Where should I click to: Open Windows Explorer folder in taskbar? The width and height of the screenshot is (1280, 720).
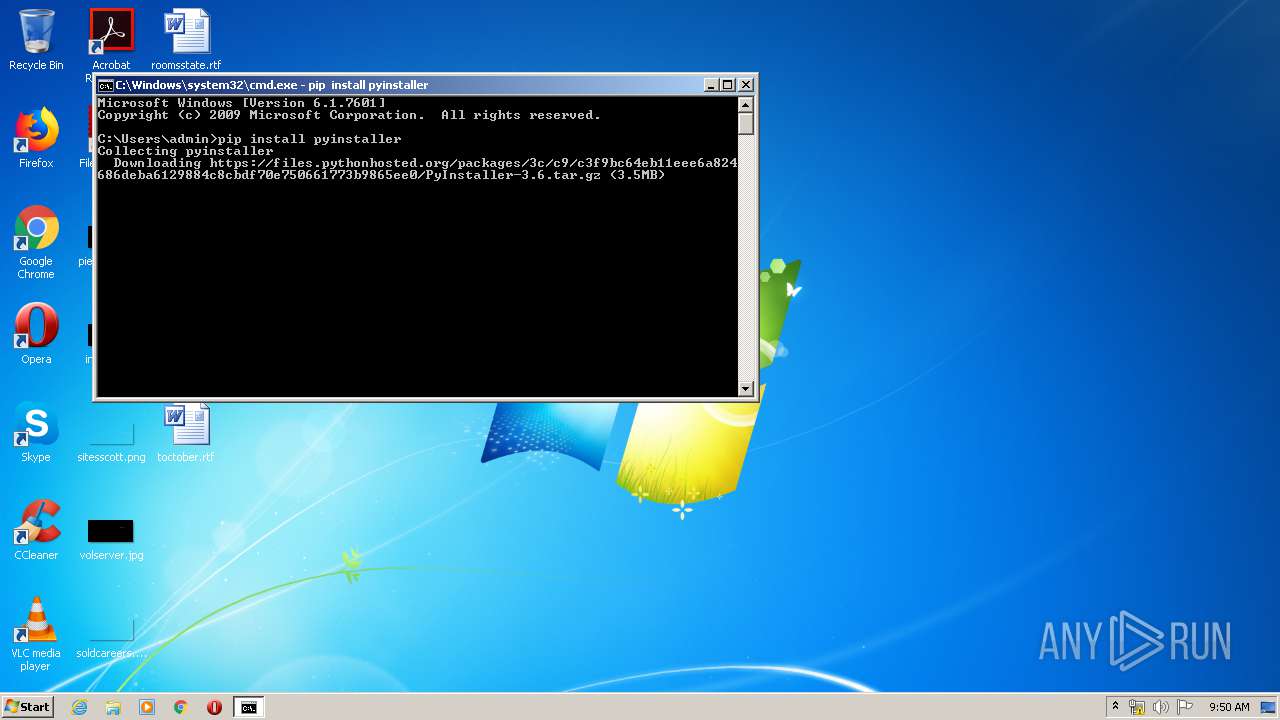pos(113,707)
